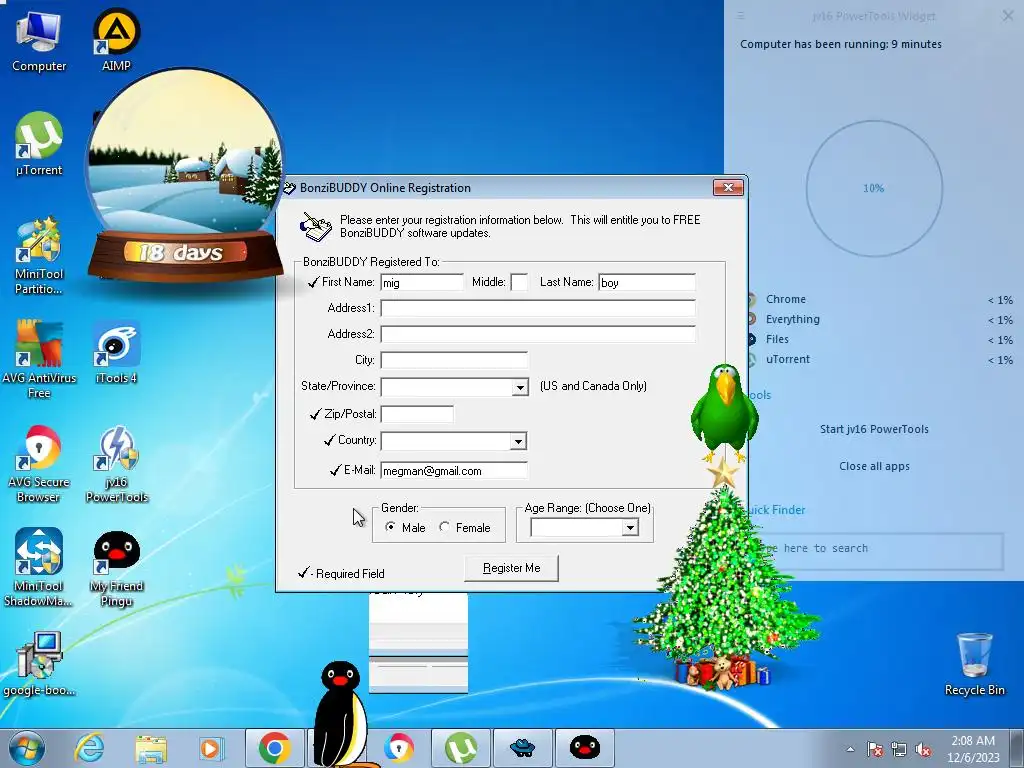Click the Windows Start orb
This screenshot has width=1024, height=768.
pyautogui.click(x=27, y=748)
